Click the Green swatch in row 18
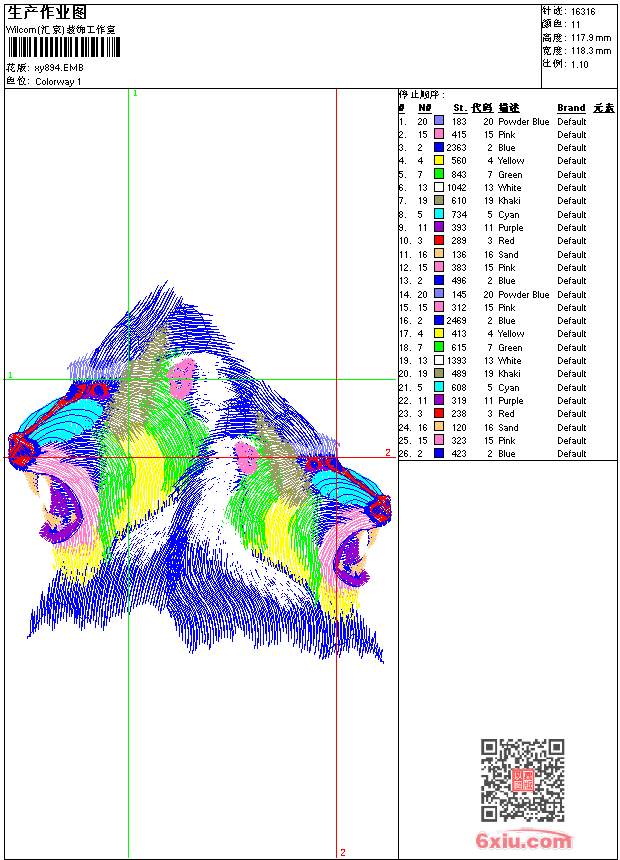The image size is (620, 860). (x=439, y=348)
